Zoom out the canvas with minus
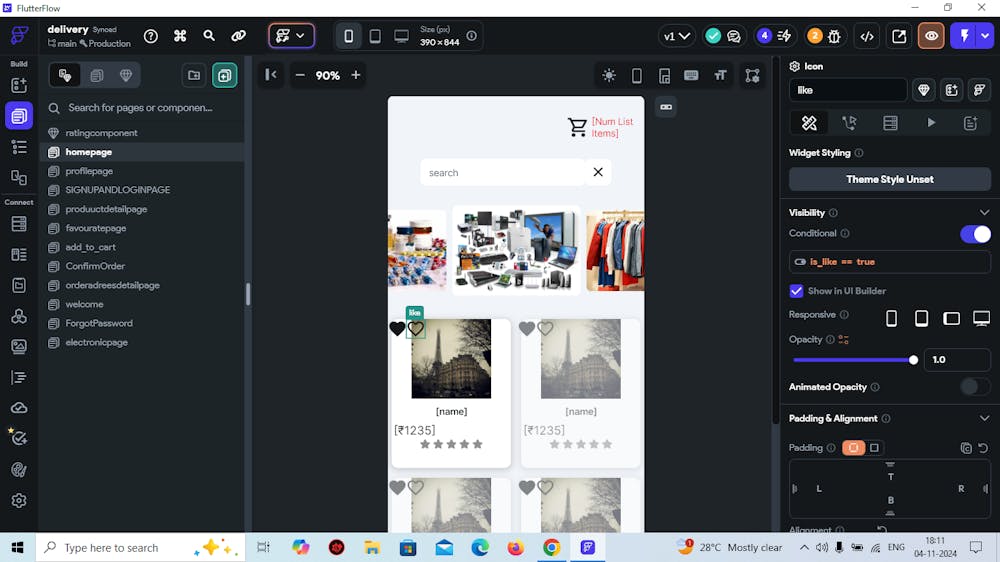1000x562 pixels. click(x=300, y=75)
